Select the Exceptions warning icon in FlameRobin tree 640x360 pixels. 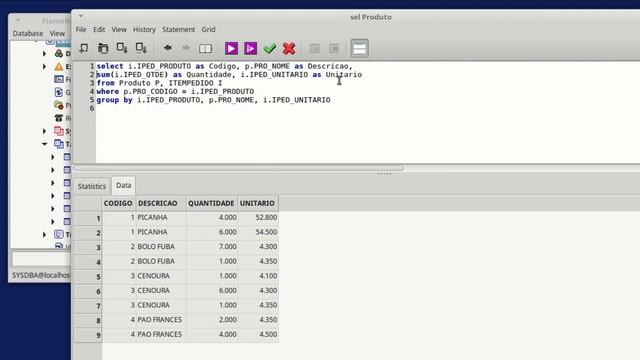tap(59, 66)
